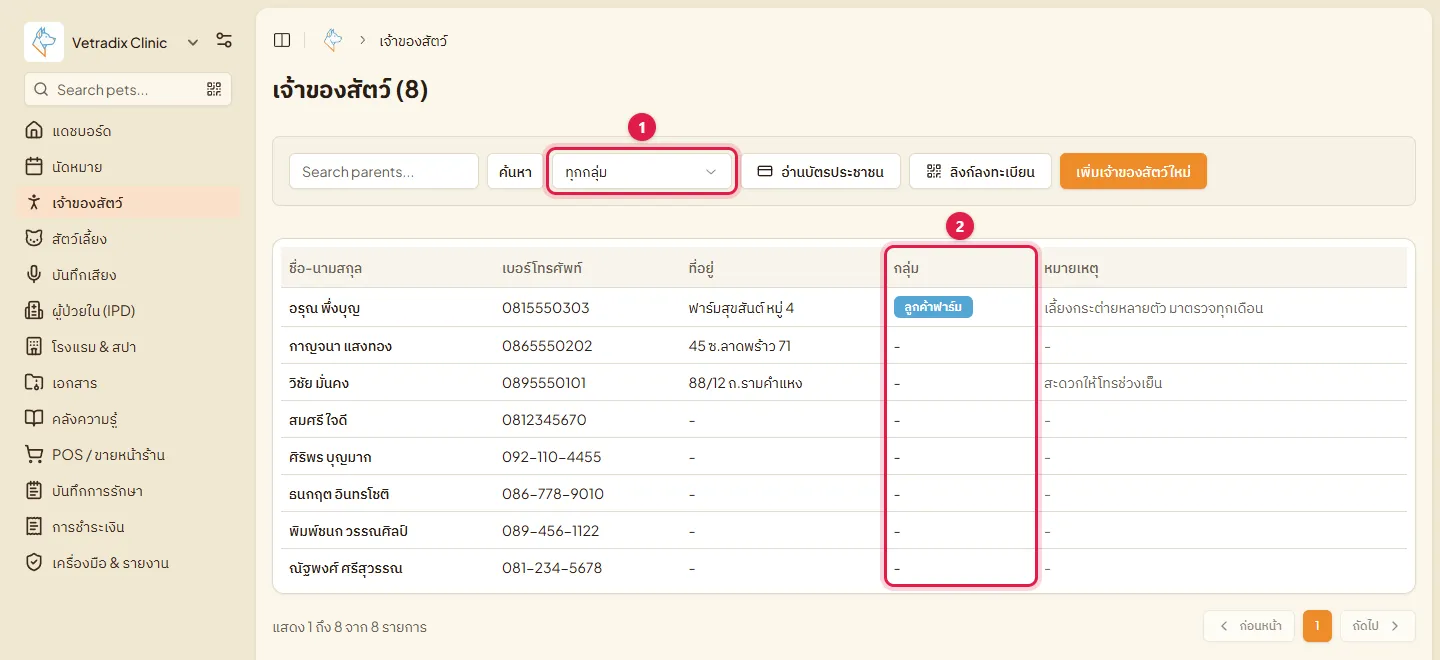
Task: Click phone number 0865550202
Action: [547, 346]
